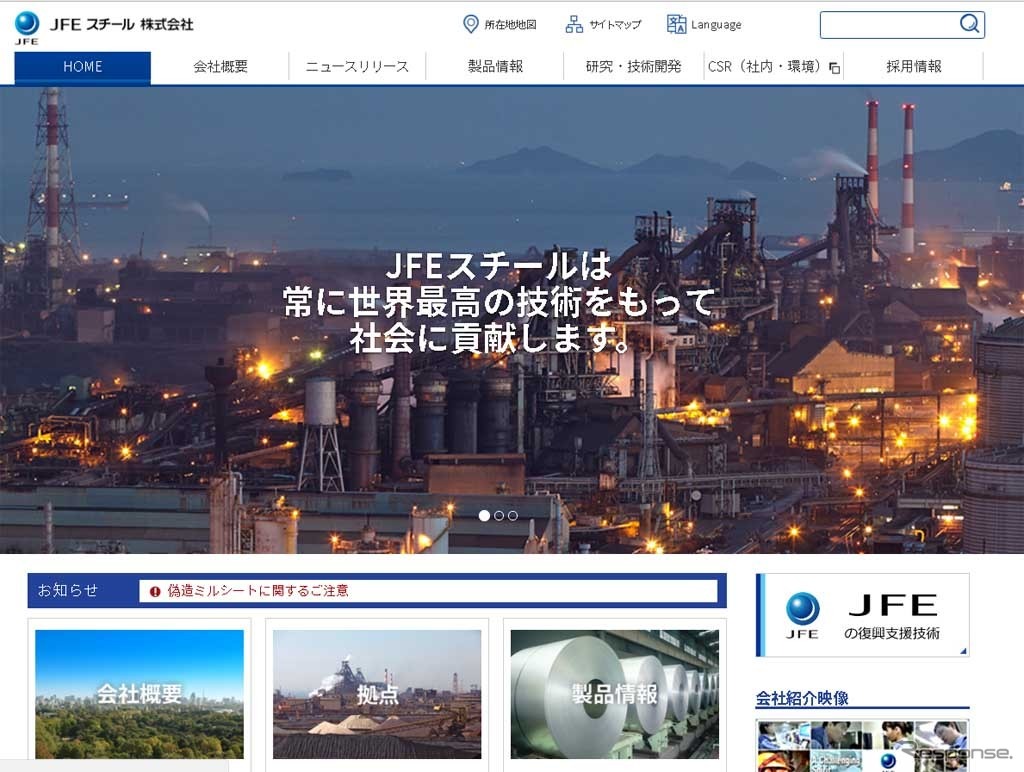Click the お知らせ label

68,590
